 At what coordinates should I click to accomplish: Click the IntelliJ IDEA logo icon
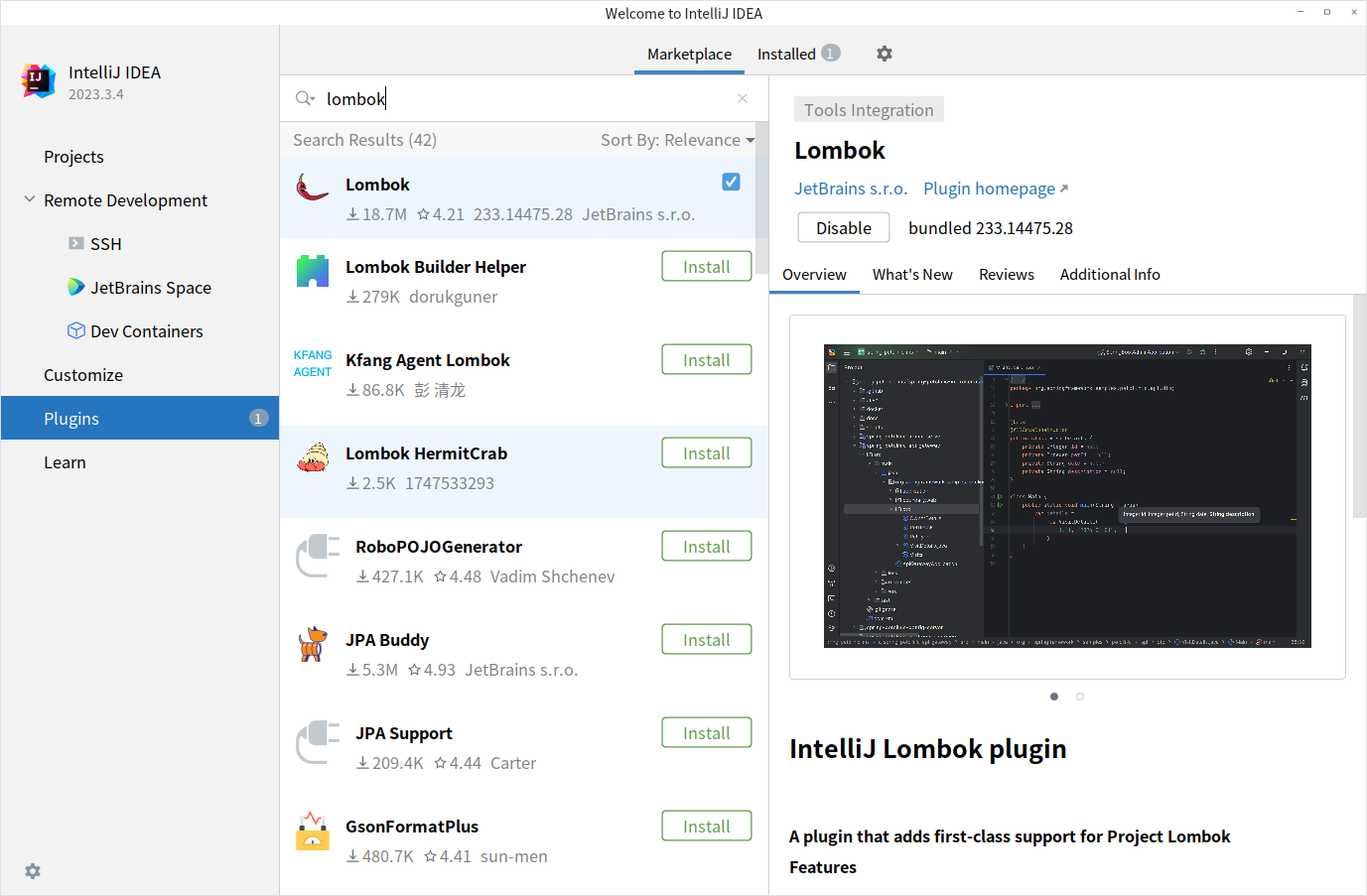[x=38, y=80]
